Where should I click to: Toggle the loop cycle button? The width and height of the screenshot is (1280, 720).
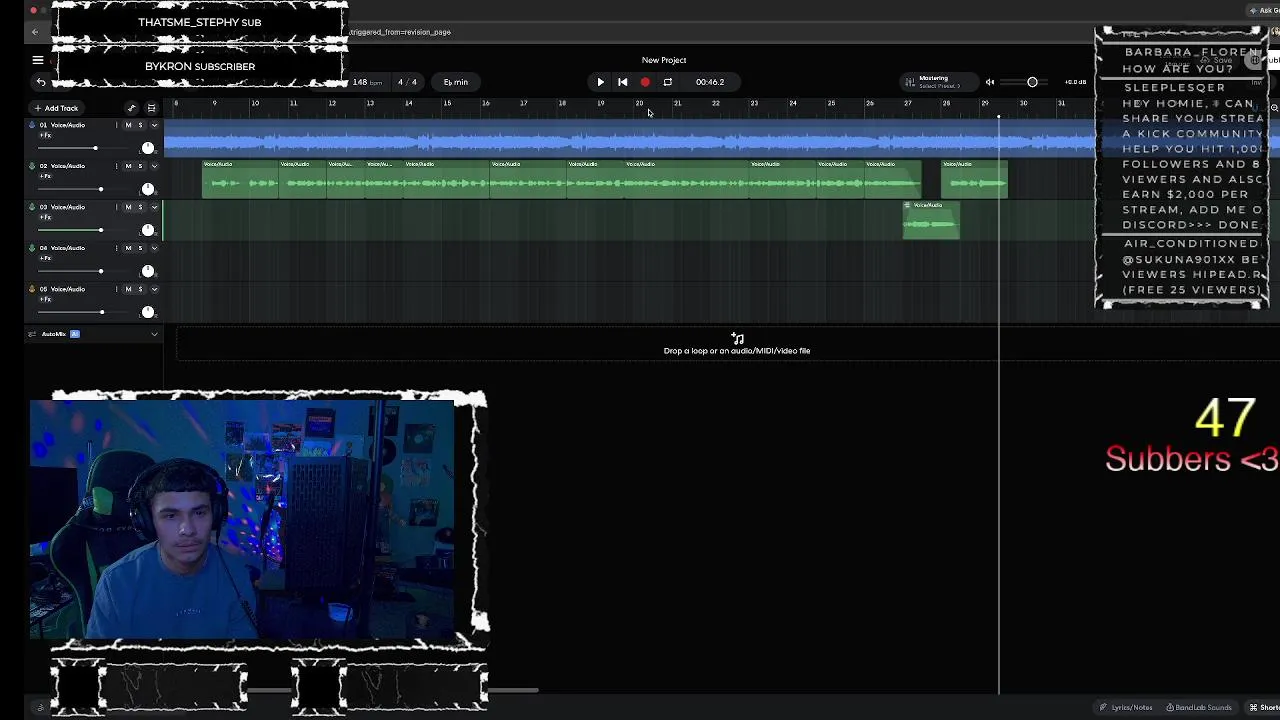point(668,82)
